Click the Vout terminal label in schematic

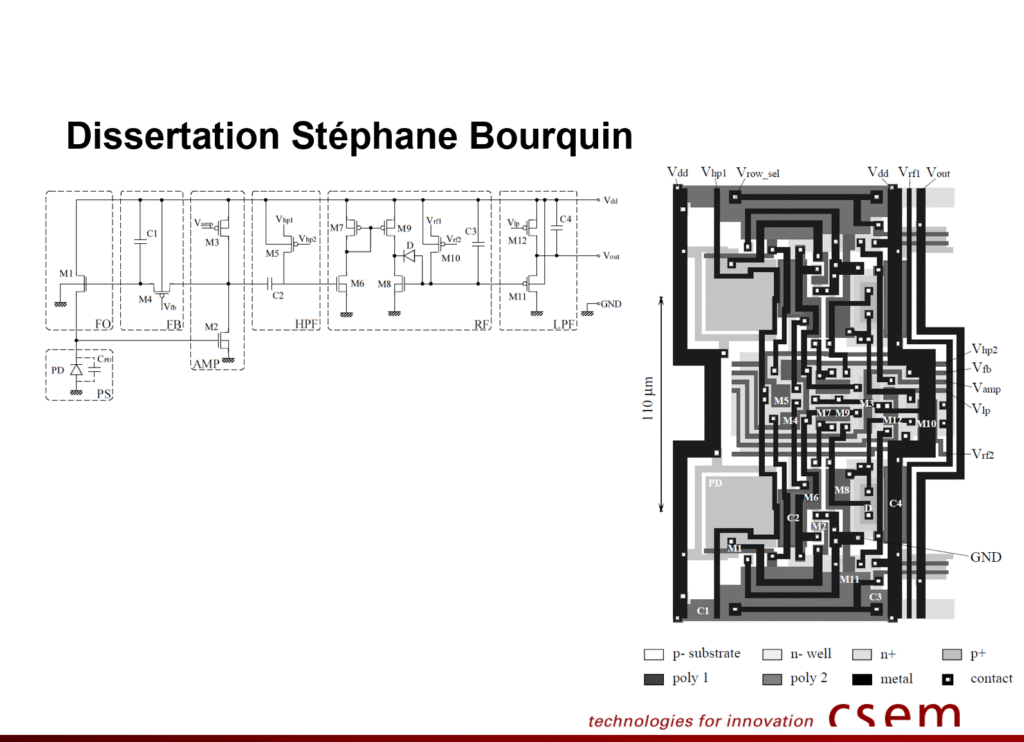[x=611, y=256]
